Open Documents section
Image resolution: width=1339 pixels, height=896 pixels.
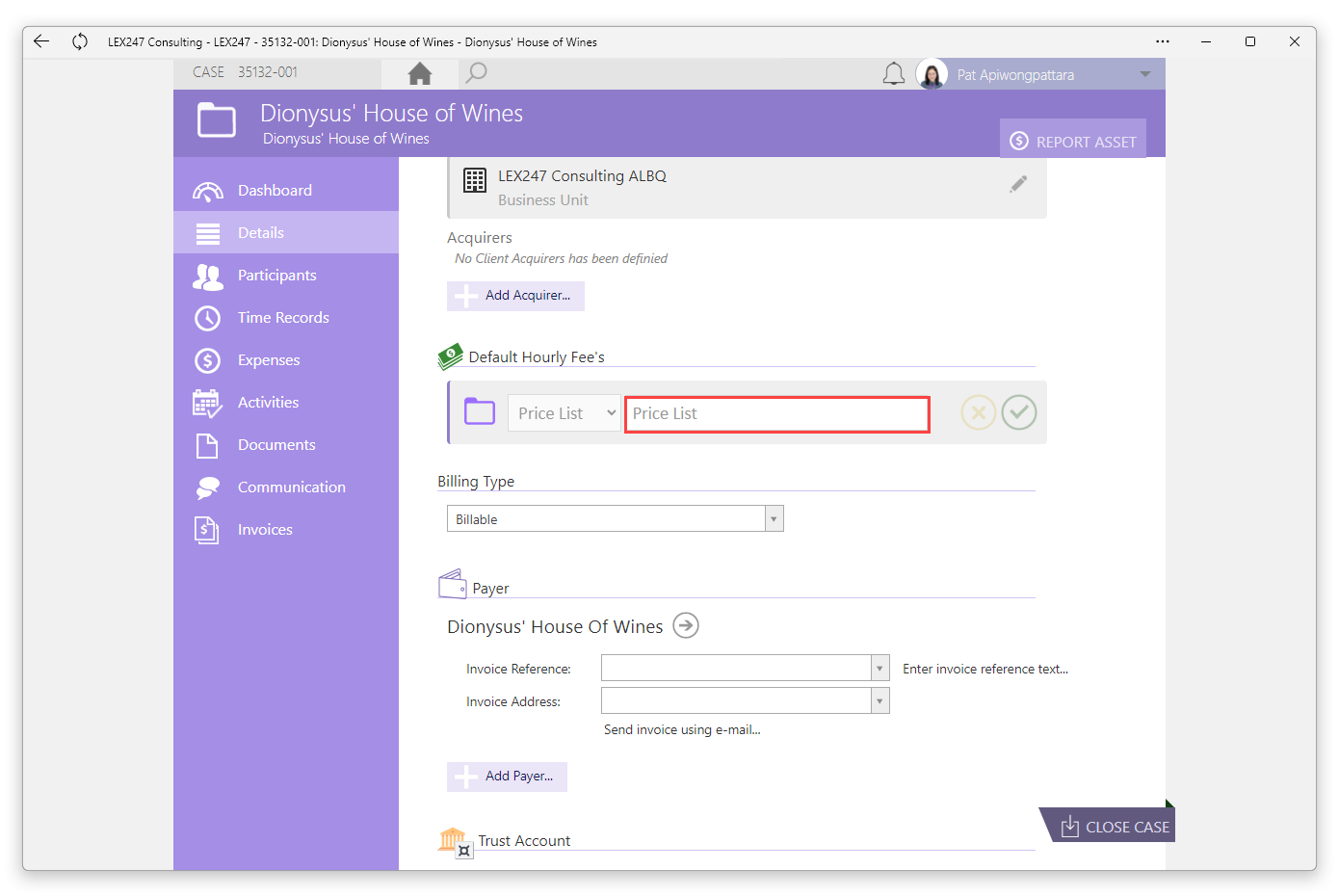tap(286, 445)
